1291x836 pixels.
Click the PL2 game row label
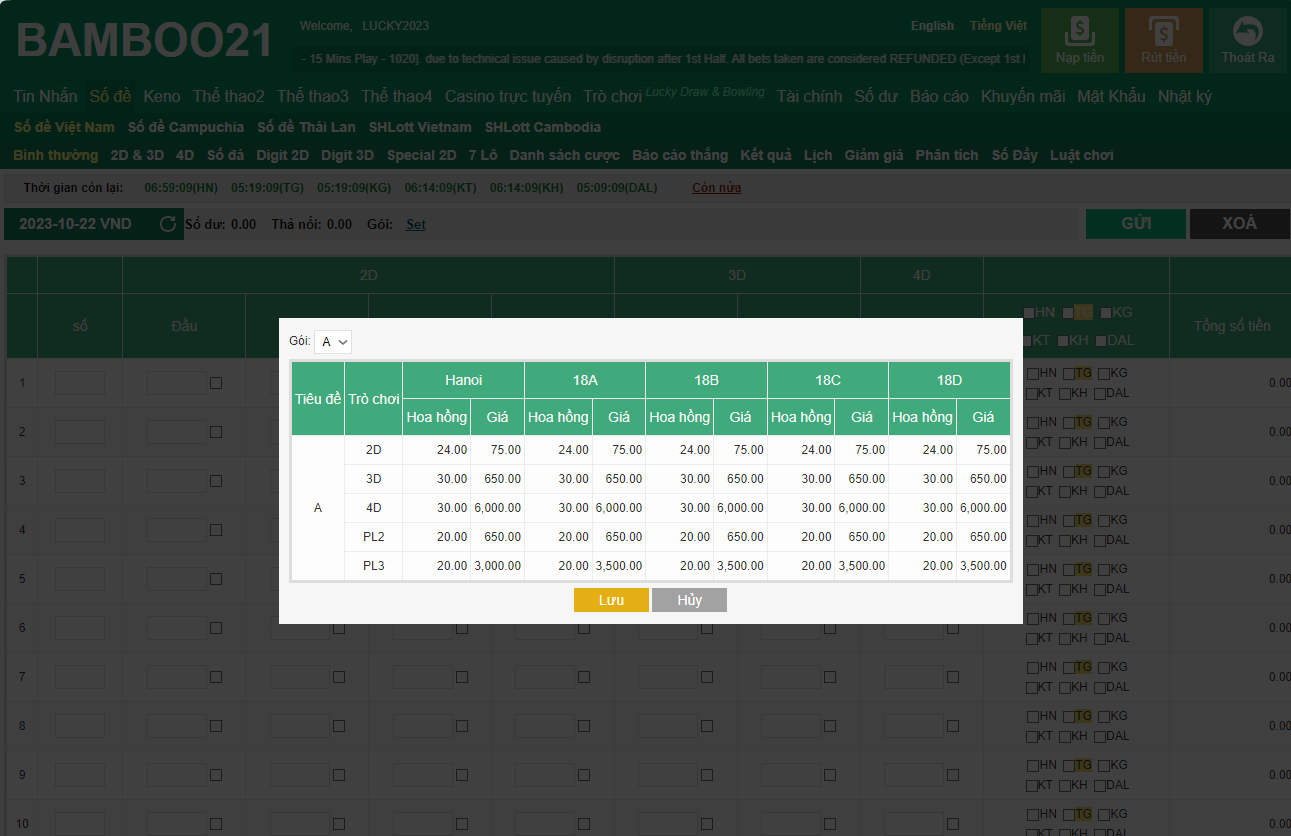(374, 537)
